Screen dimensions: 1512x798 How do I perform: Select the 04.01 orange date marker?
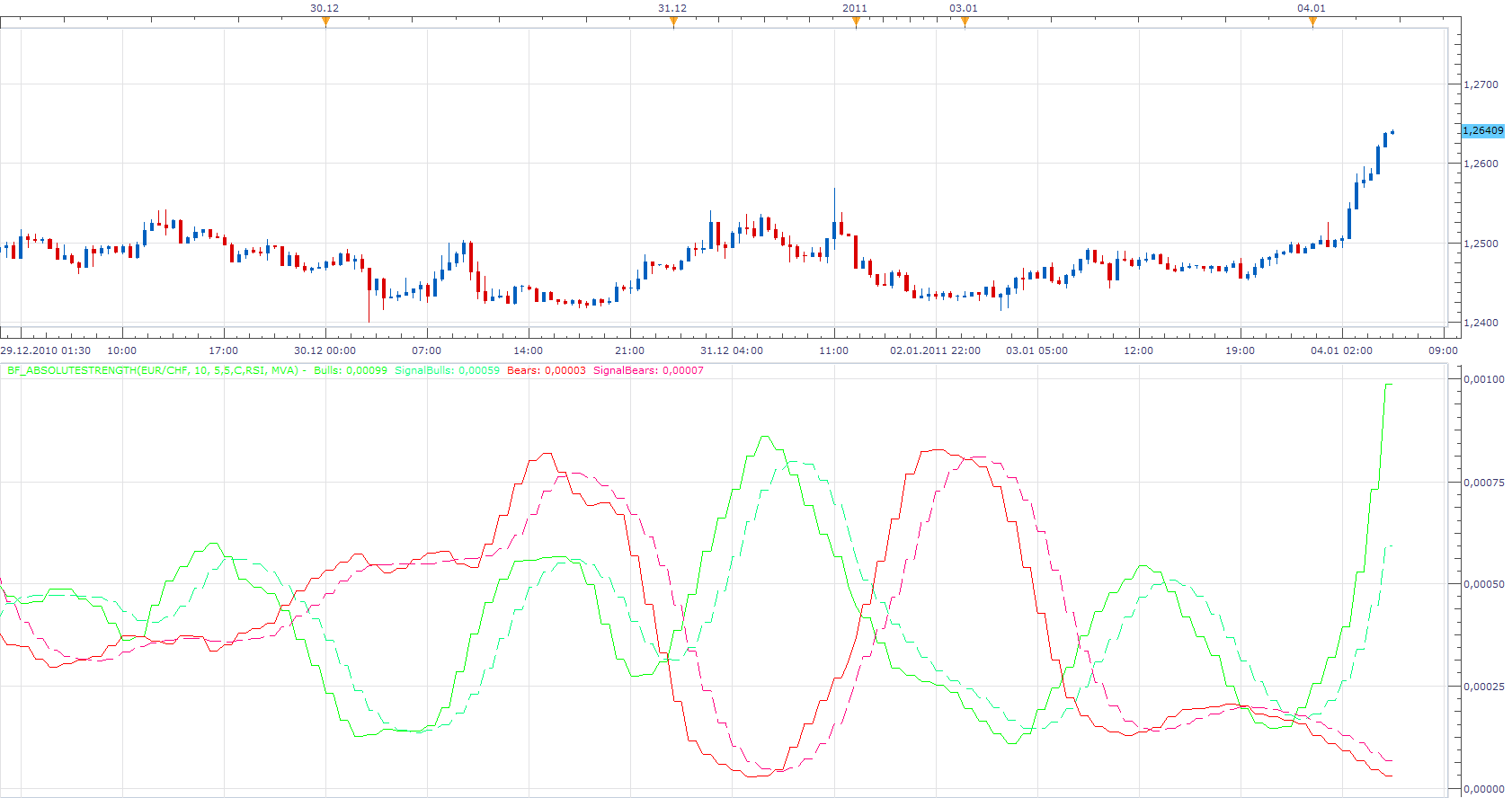(x=1312, y=22)
